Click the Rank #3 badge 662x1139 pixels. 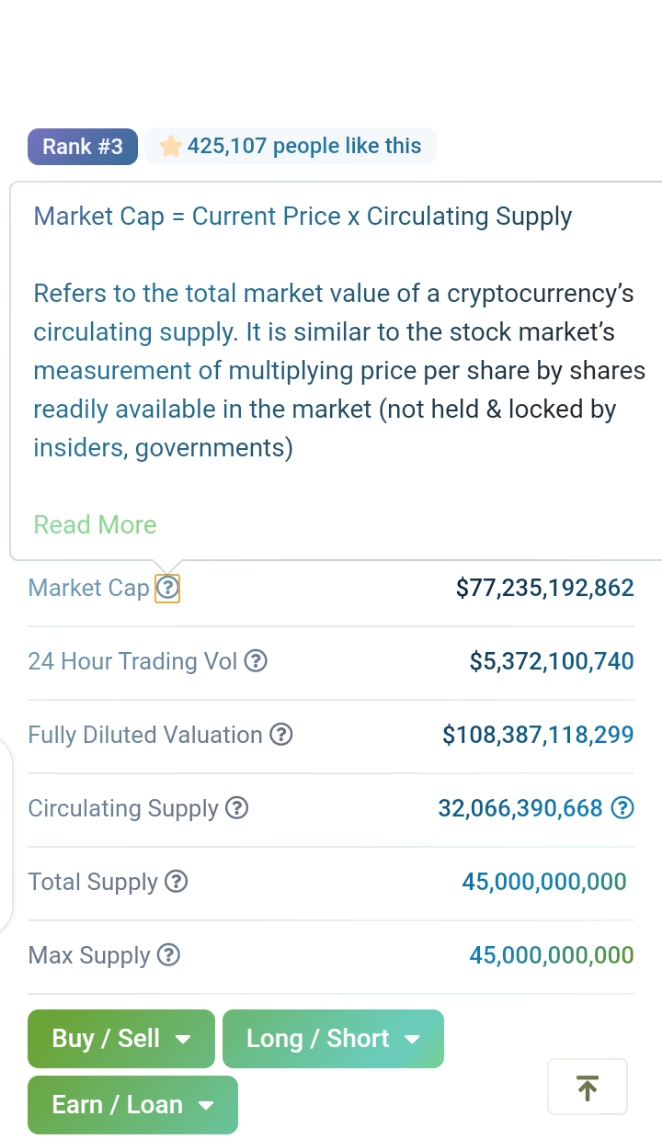pos(82,147)
